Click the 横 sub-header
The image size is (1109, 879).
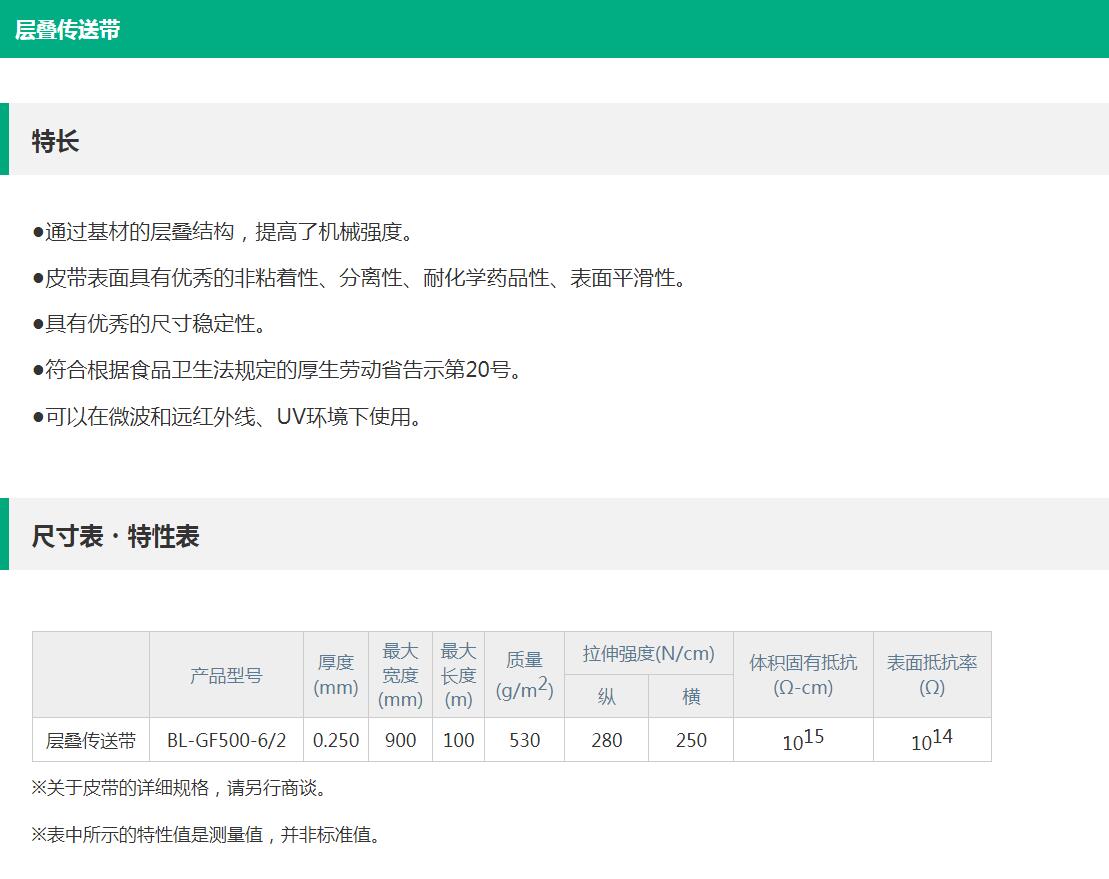tap(691, 697)
